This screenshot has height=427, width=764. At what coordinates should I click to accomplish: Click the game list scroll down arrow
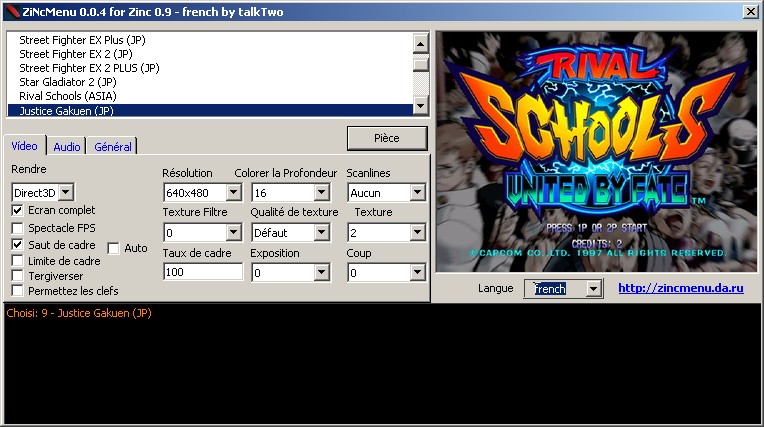coord(420,105)
